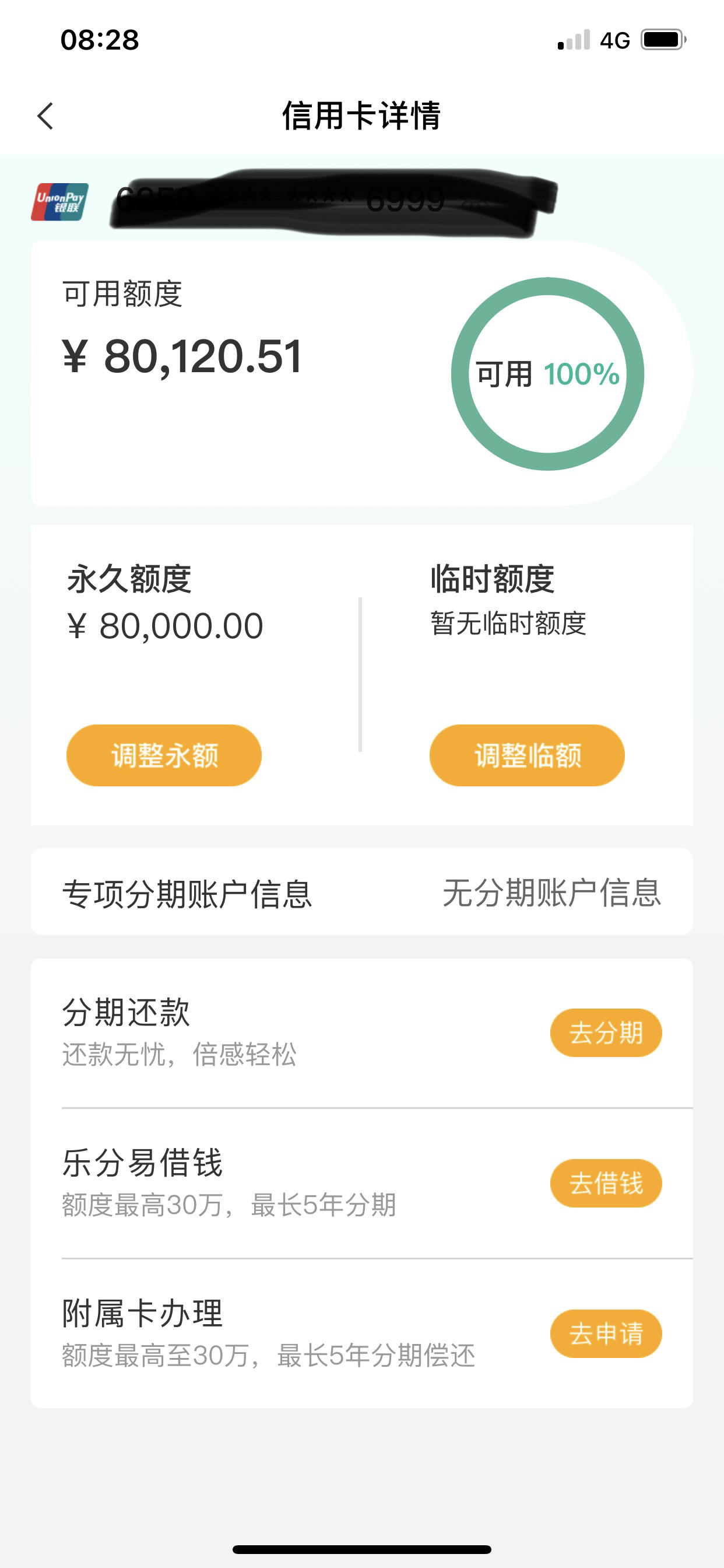Screen dimensions: 724x1568
Task: Tap the home indicator bar at bottom
Action: tap(362, 1550)
